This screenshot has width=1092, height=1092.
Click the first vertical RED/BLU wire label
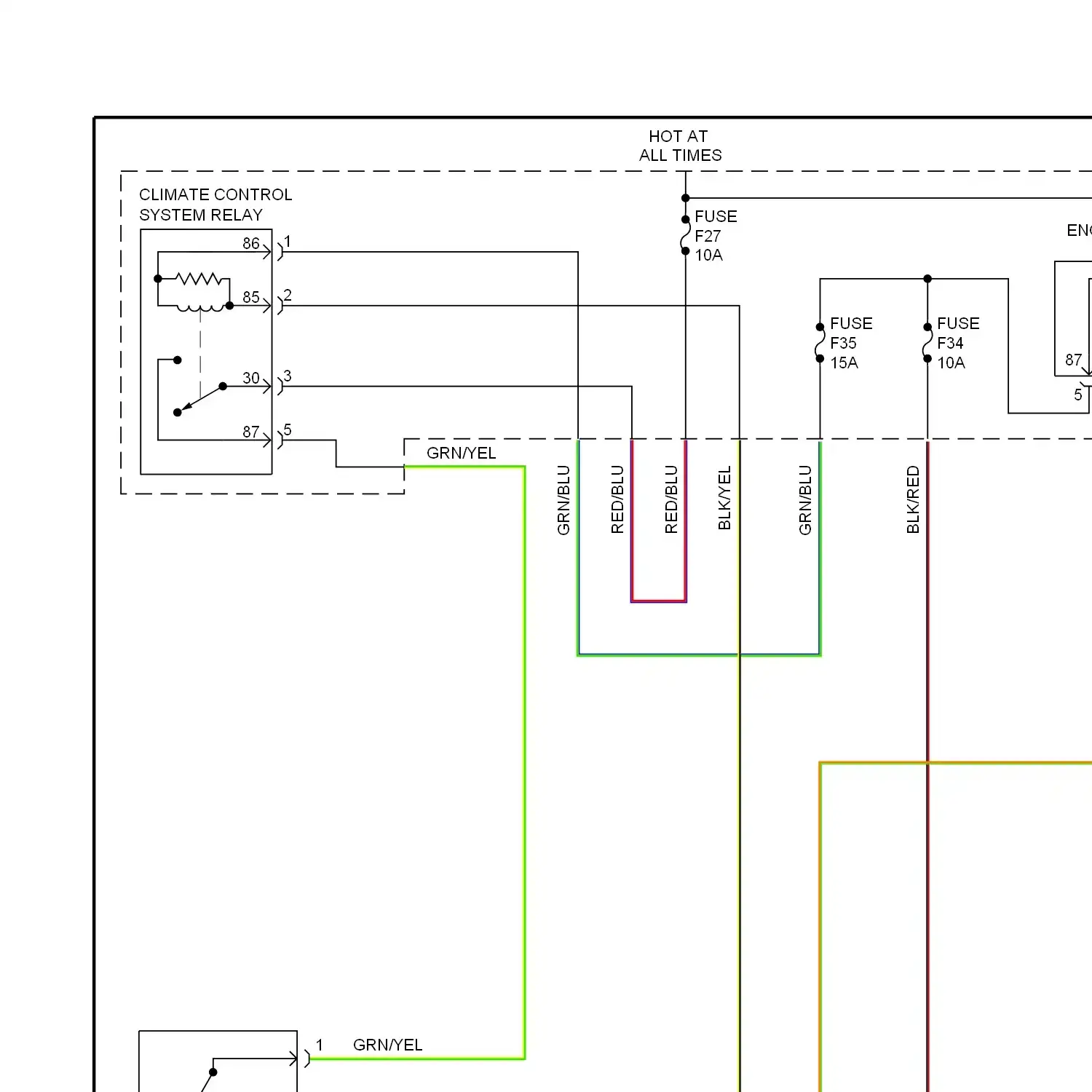point(617,499)
